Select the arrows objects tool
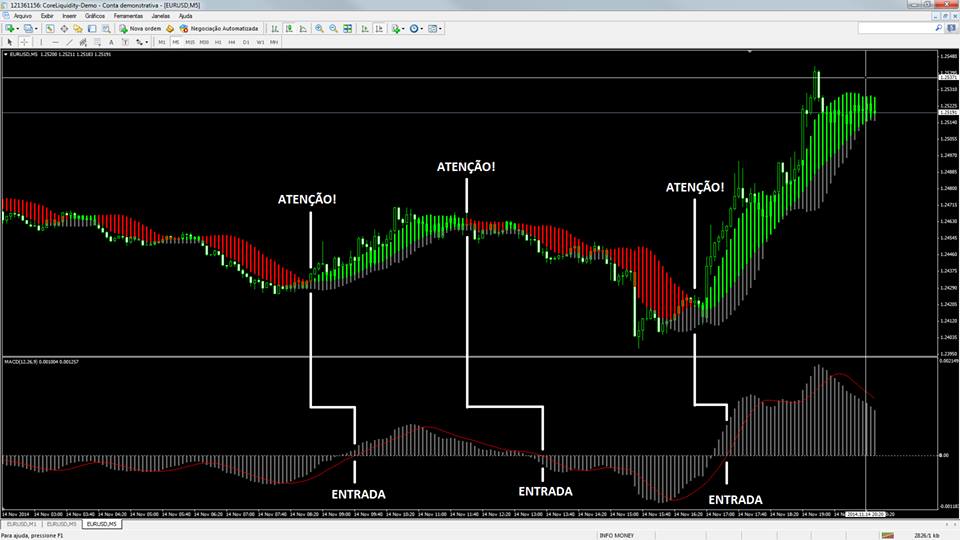This screenshot has width=960, height=540. click(x=140, y=42)
